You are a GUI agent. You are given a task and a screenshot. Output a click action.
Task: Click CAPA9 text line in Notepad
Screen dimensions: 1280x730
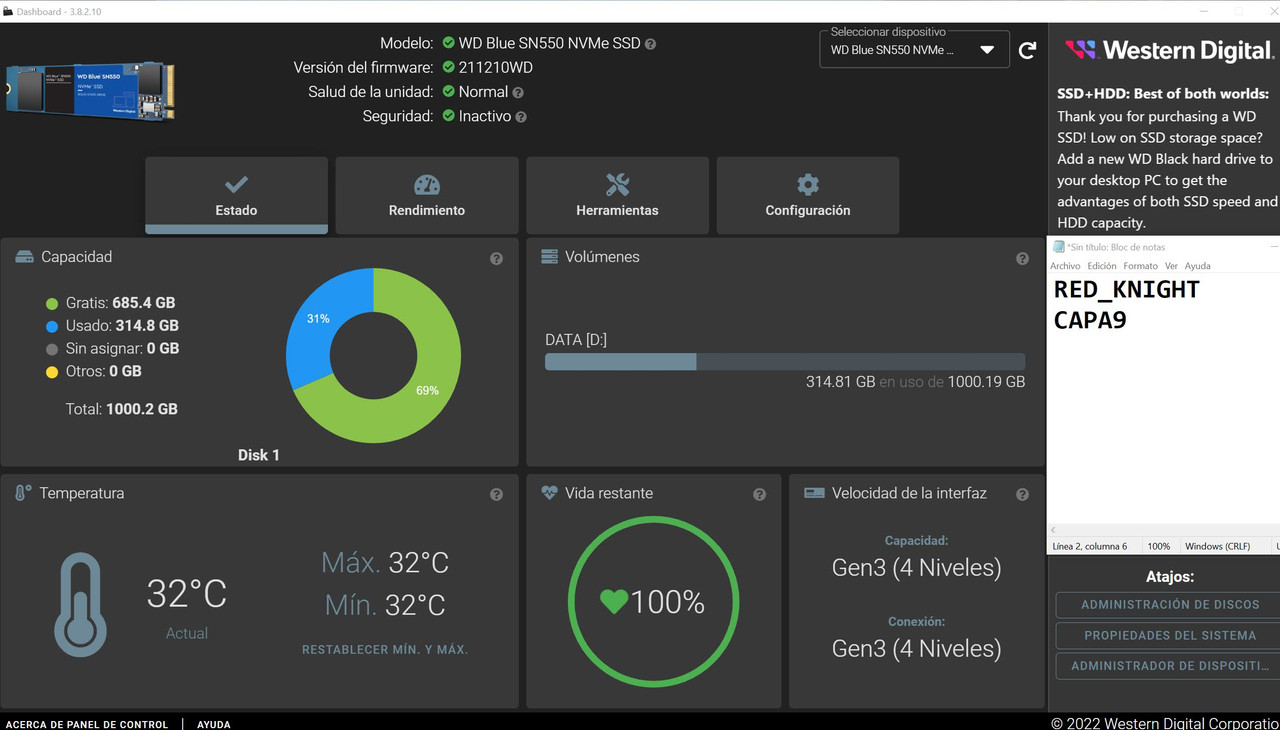click(1090, 321)
